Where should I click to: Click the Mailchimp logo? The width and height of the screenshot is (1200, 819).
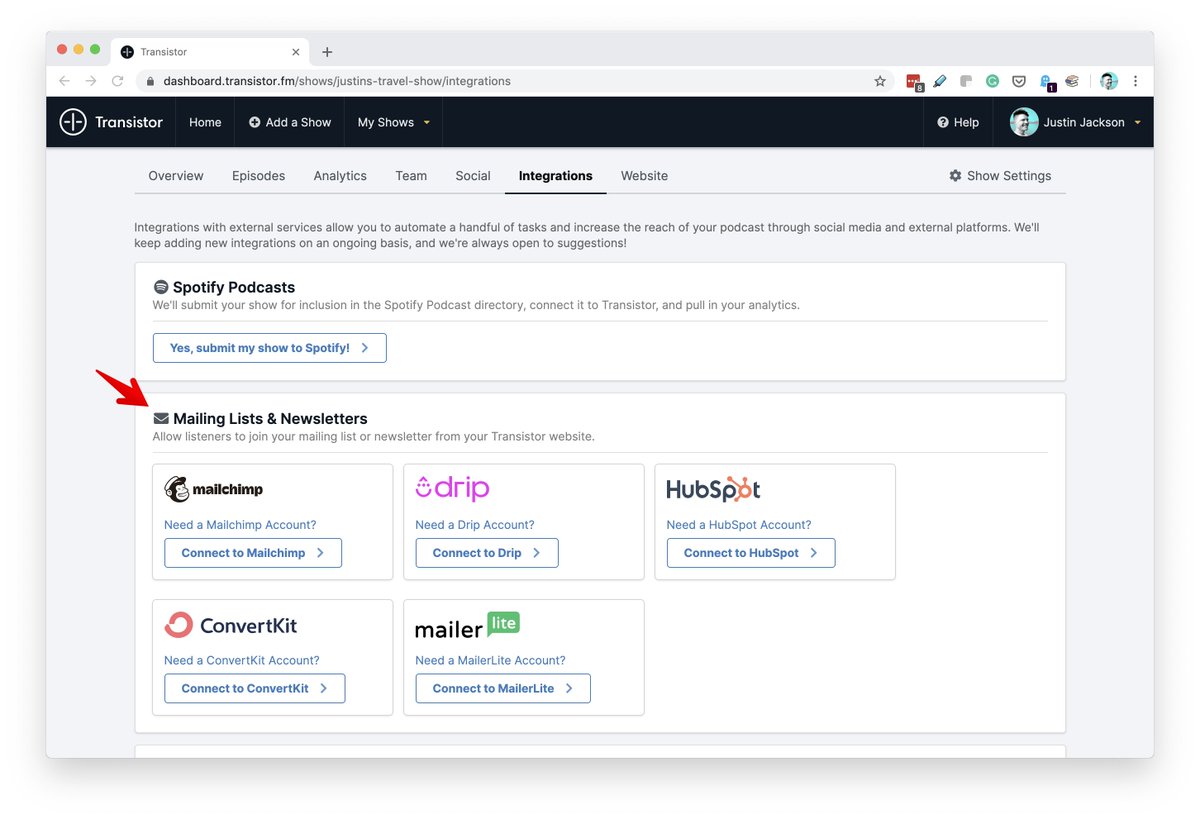(214, 489)
